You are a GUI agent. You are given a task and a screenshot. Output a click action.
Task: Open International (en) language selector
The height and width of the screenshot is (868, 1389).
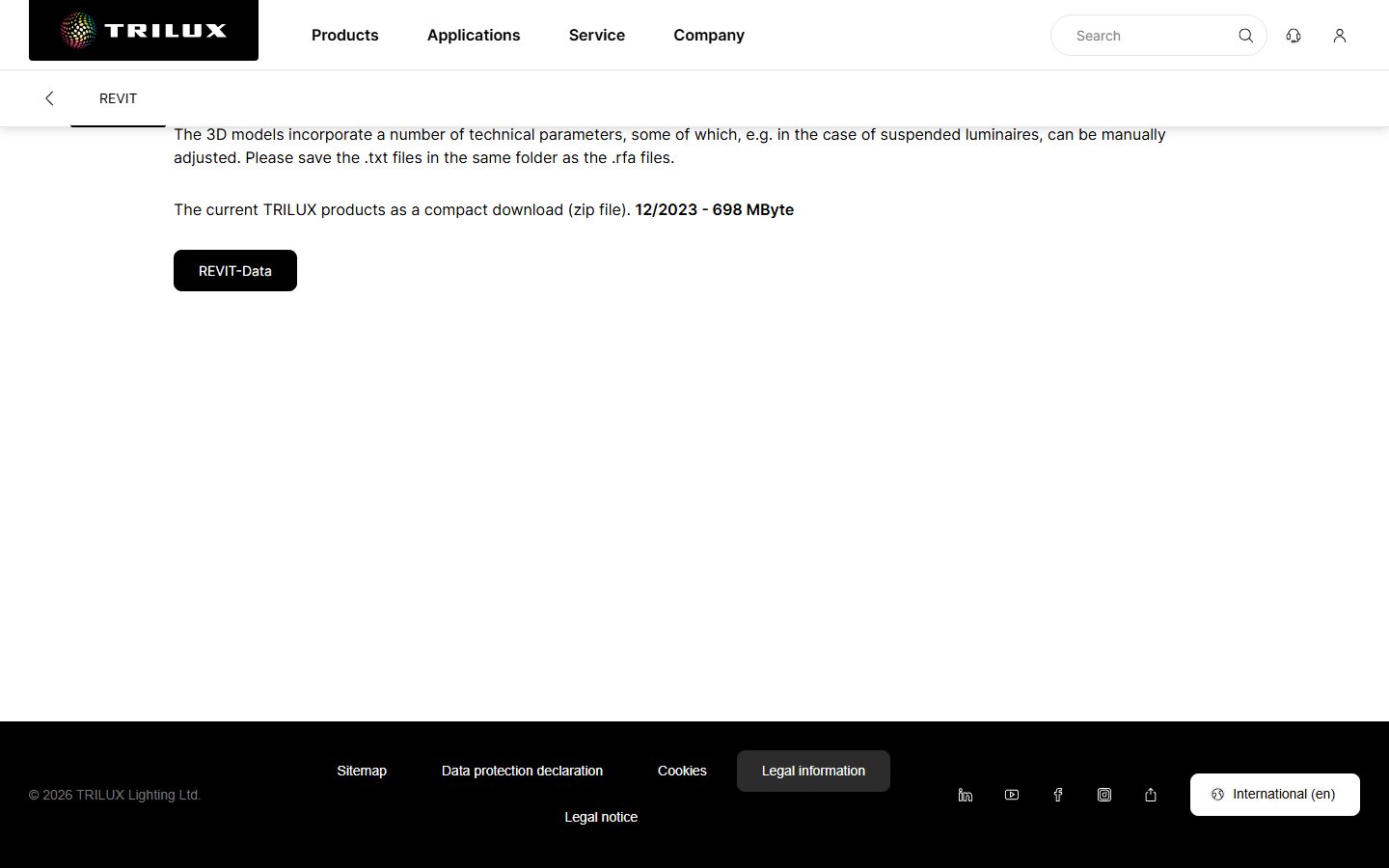point(1275,795)
